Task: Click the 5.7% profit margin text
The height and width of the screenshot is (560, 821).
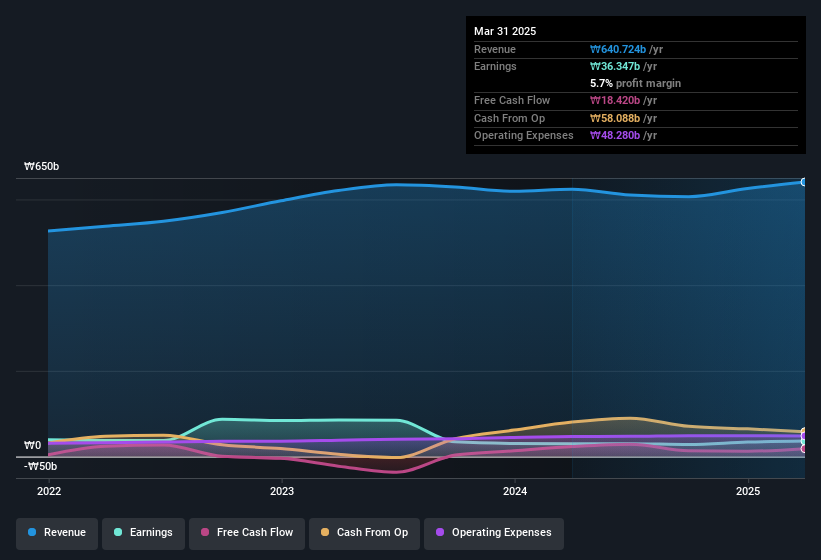Action: [635, 83]
